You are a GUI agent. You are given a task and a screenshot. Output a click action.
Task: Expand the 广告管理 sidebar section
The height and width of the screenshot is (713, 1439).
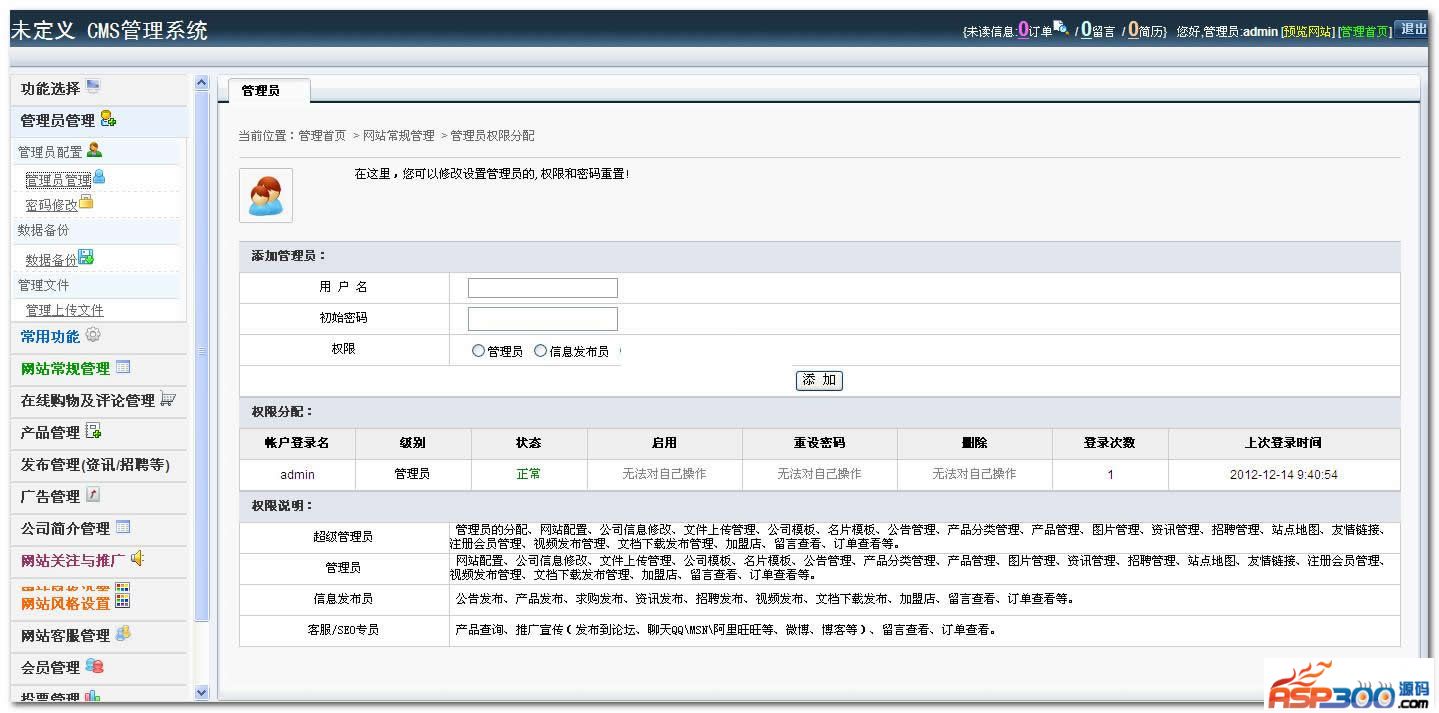[50, 497]
